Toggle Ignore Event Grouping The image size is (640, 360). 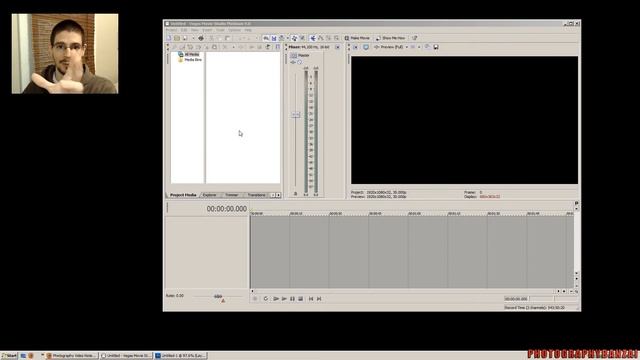302,38
